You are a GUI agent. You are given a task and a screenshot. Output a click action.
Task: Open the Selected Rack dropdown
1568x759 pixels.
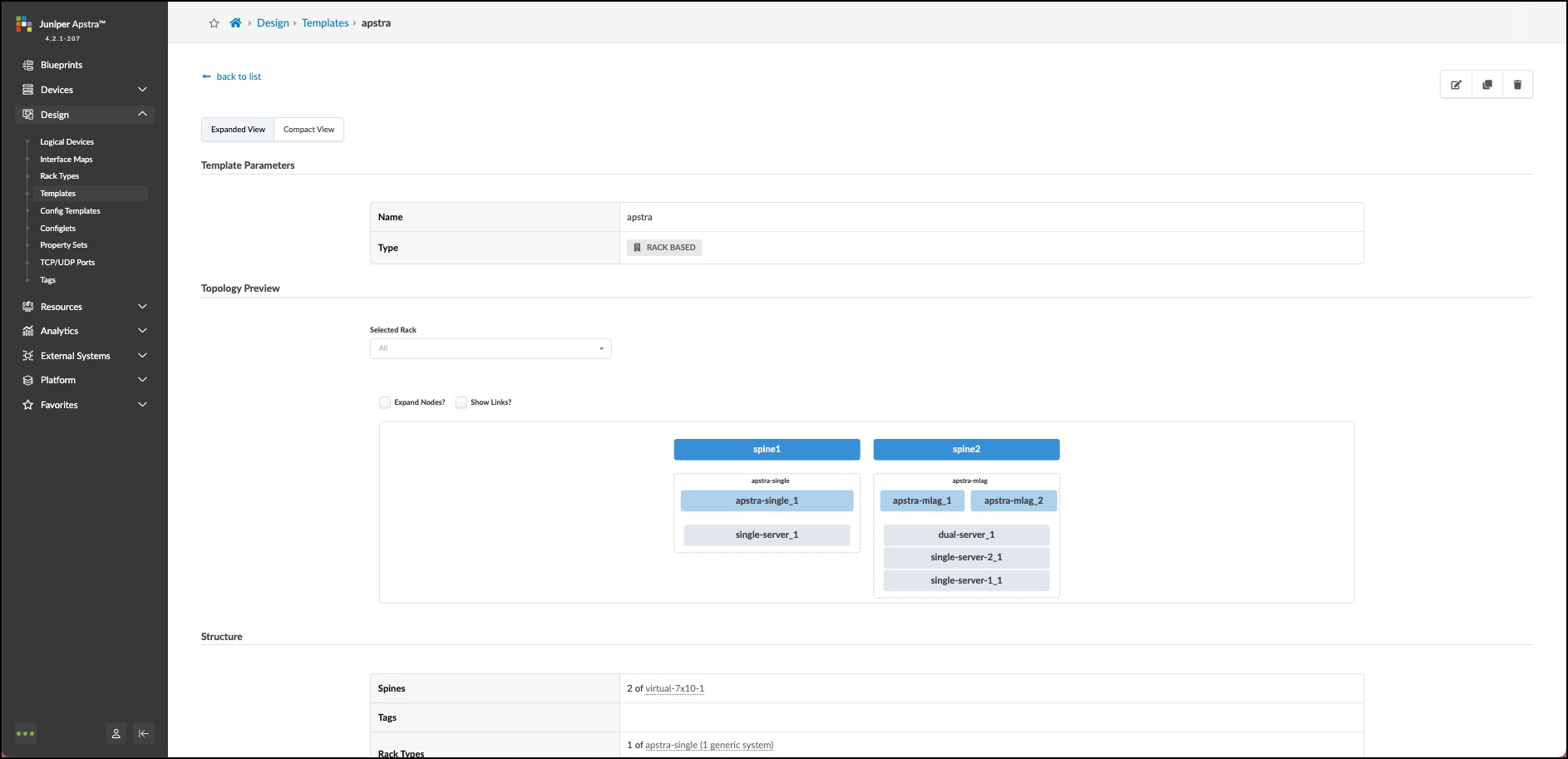[491, 348]
